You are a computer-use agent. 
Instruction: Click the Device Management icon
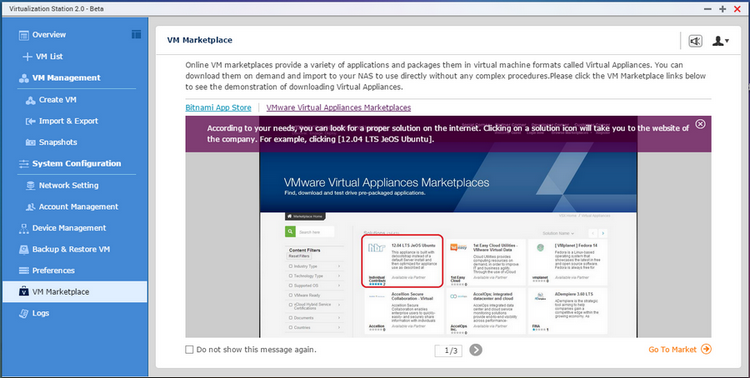tap(23, 228)
